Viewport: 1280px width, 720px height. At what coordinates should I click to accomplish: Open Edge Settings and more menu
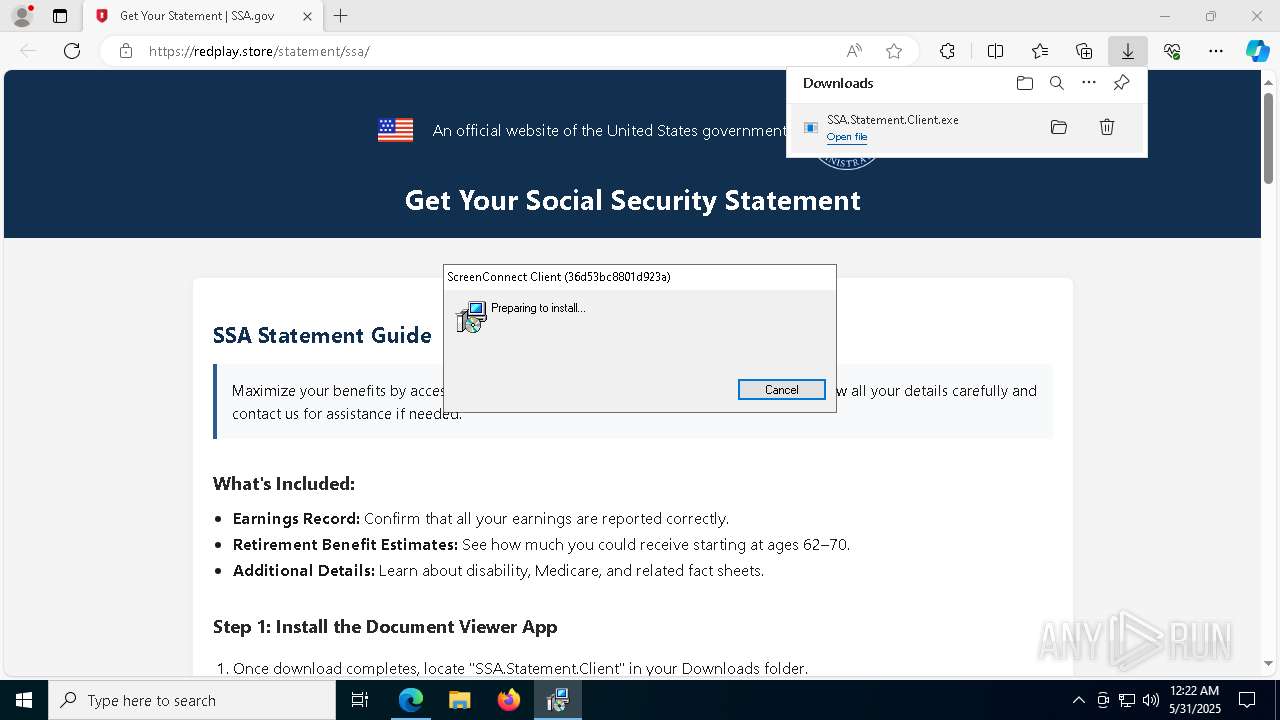point(1216,51)
